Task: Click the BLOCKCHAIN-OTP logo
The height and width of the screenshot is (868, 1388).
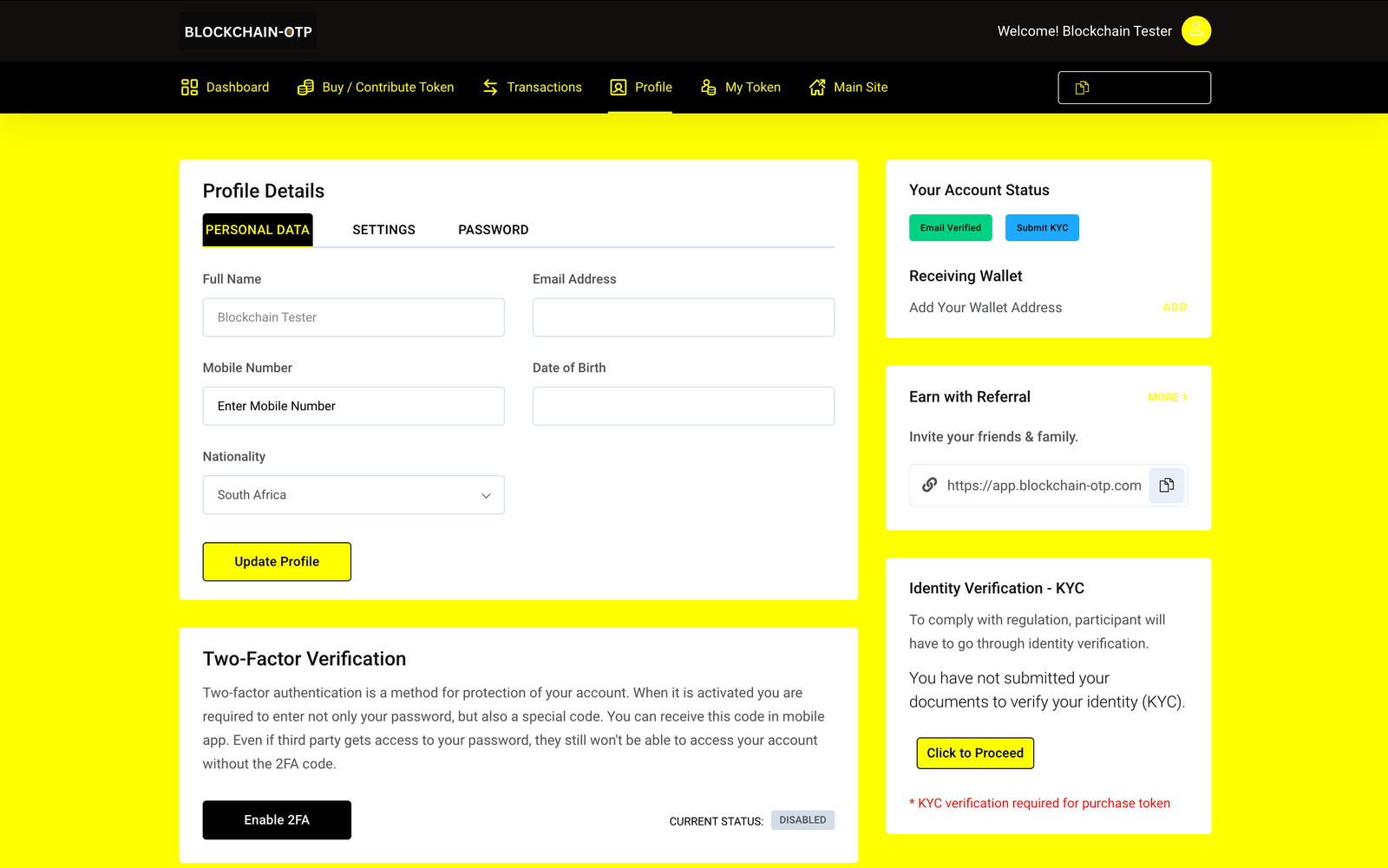Action: click(x=248, y=31)
